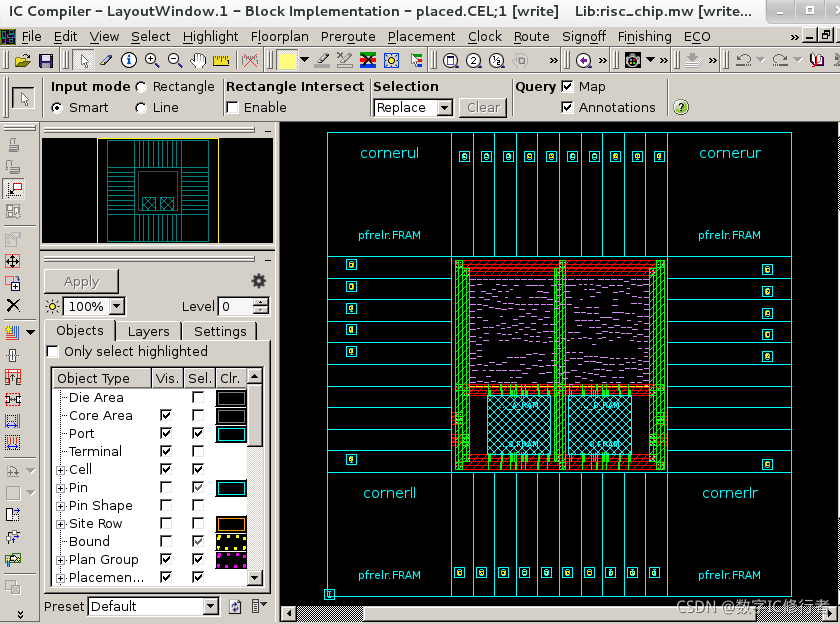Select the Rectangle input mode radio
This screenshot has width=840, height=624.
[141, 87]
